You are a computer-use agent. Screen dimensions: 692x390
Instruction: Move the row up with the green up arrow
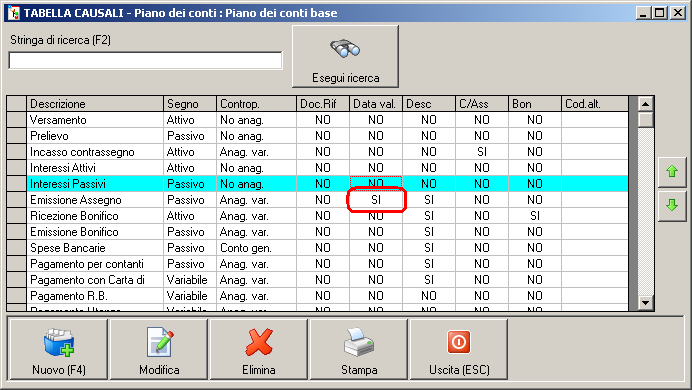tap(672, 172)
